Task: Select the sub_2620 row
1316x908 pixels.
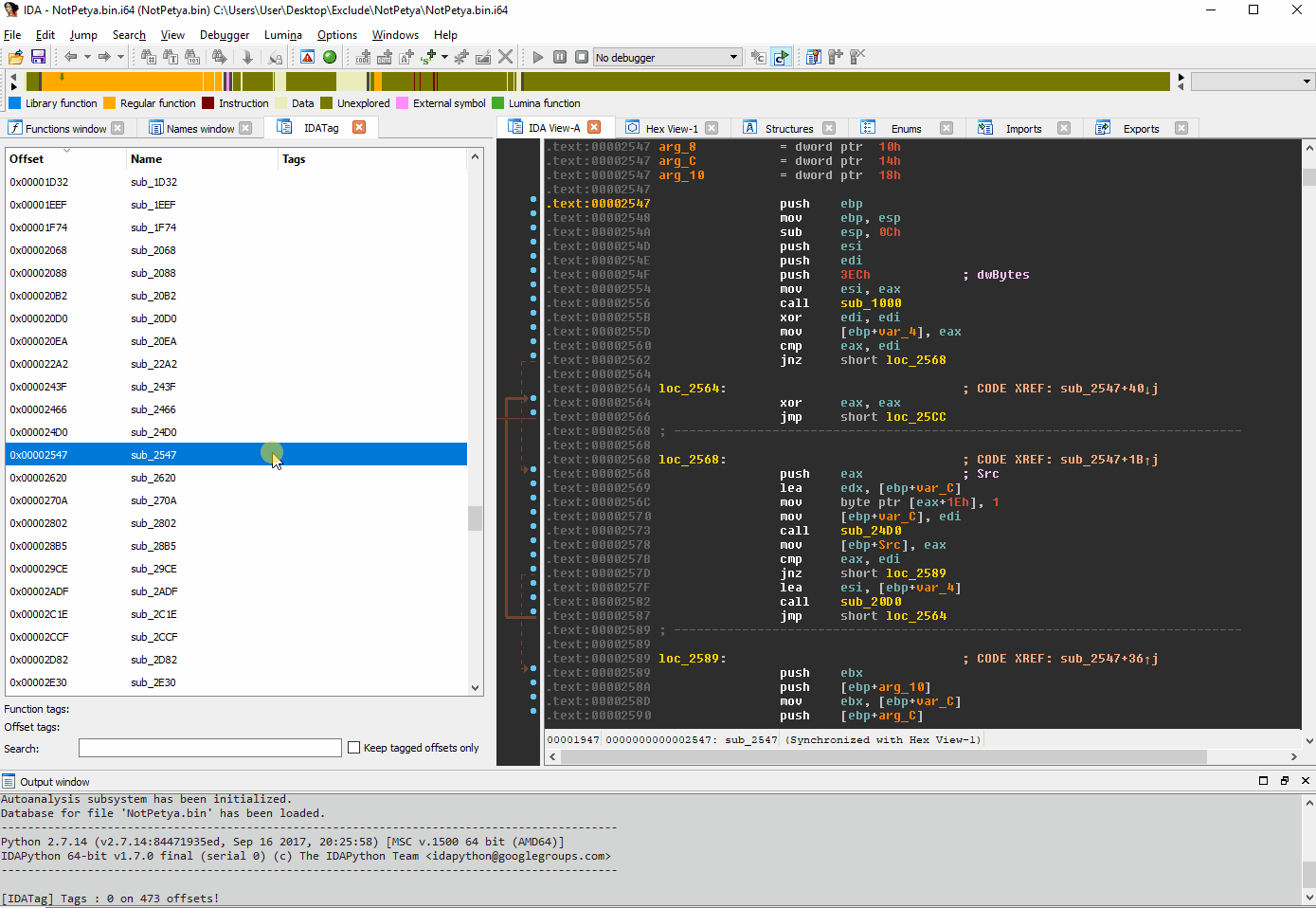Action: (x=236, y=478)
